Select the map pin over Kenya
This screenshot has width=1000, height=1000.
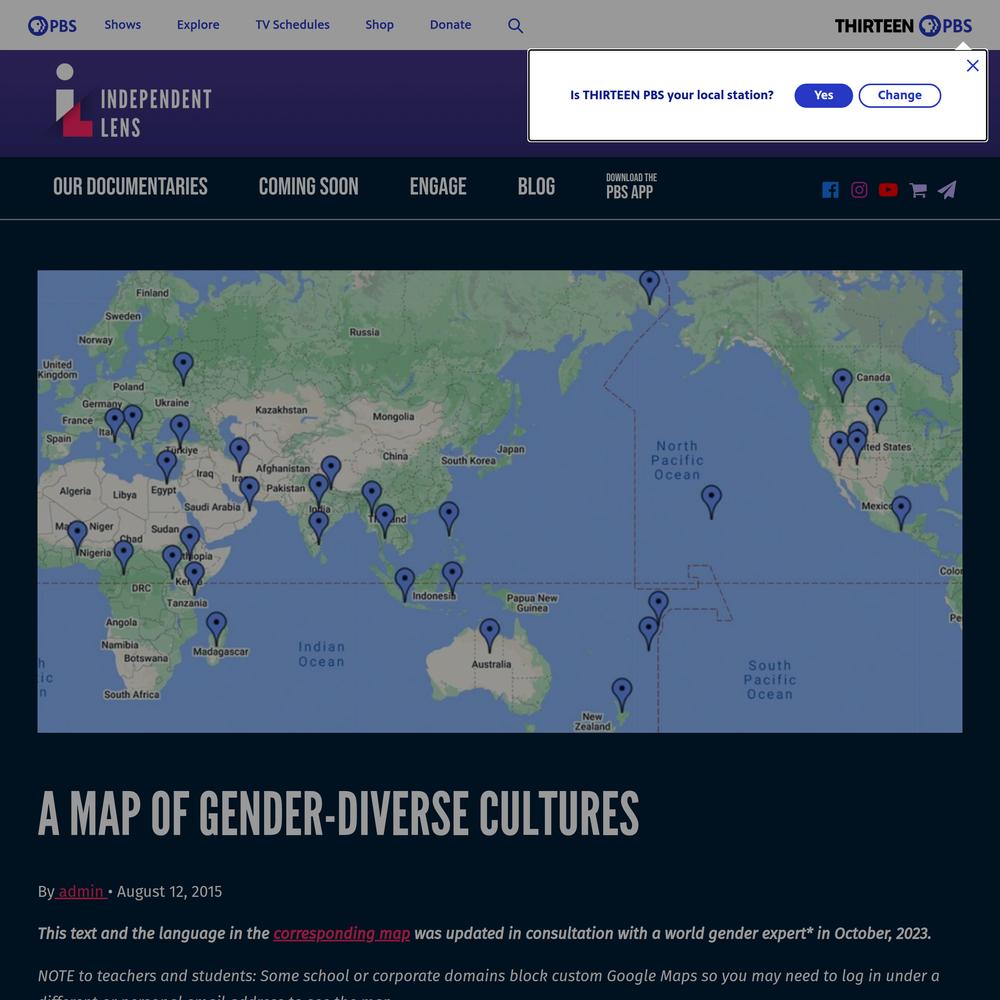[195, 578]
